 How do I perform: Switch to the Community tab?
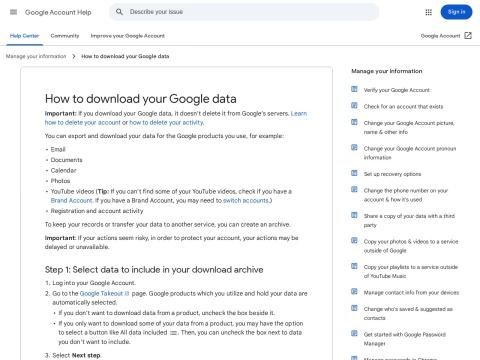point(65,36)
